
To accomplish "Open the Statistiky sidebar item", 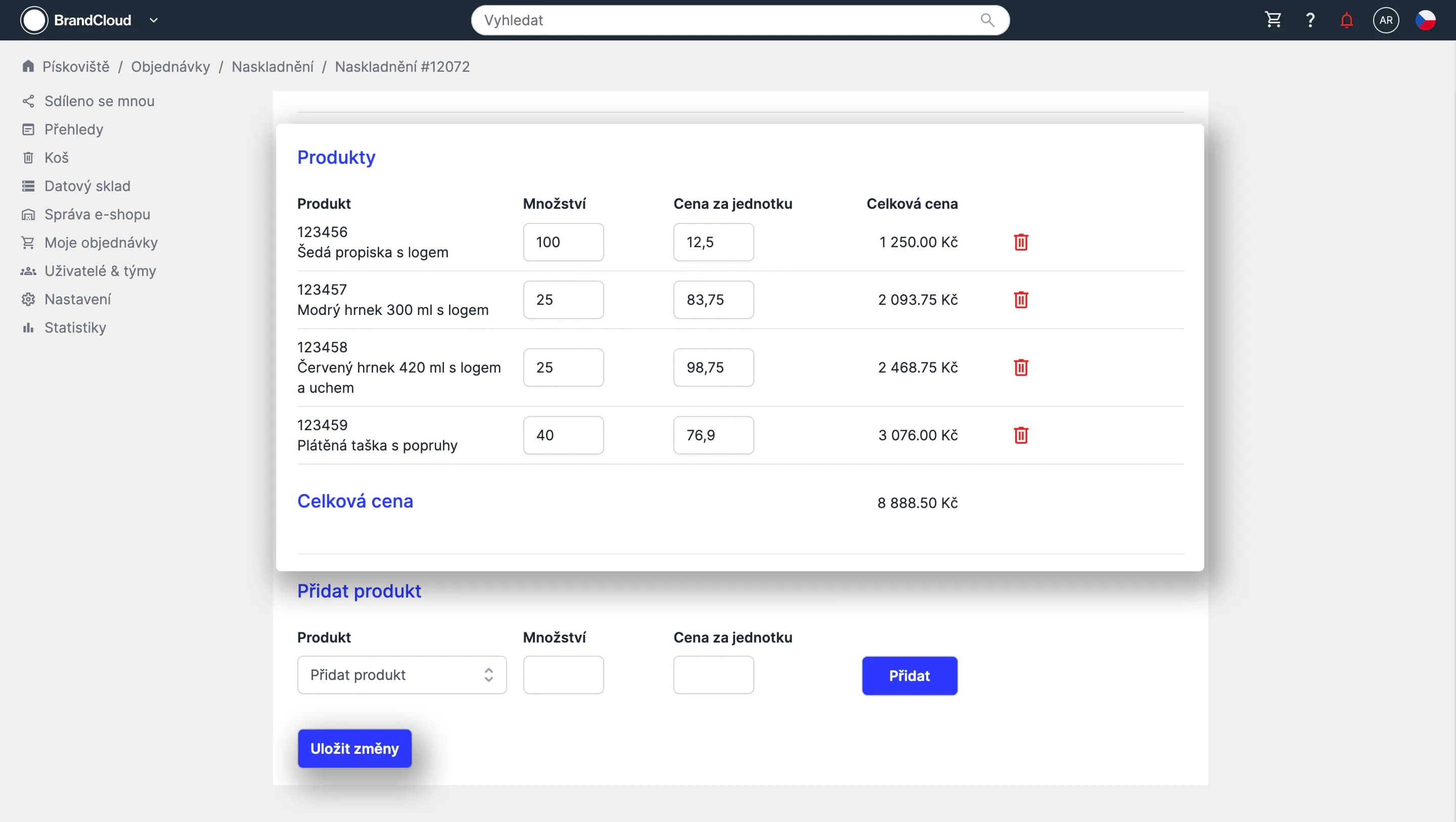I will click(75, 327).
